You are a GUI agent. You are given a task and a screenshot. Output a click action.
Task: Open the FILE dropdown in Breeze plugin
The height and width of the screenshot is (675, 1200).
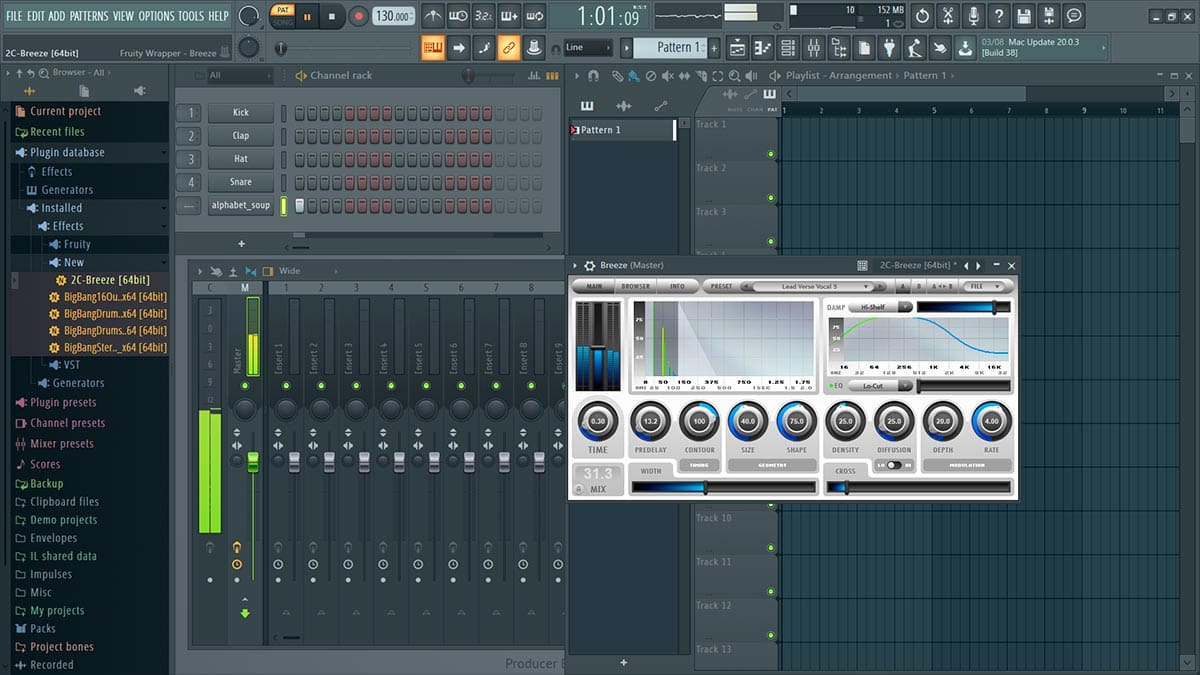click(984, 286)
